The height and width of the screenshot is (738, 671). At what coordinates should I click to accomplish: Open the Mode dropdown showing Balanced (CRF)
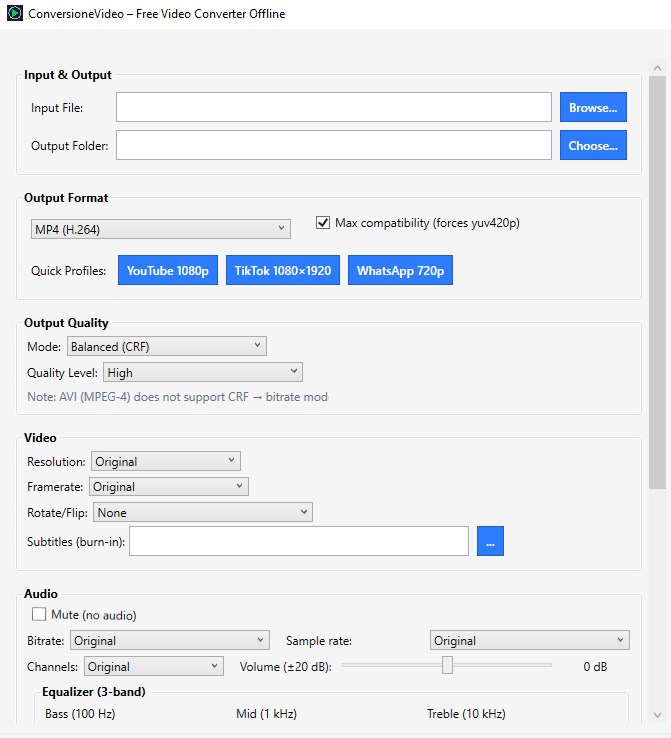click(167, 346)
